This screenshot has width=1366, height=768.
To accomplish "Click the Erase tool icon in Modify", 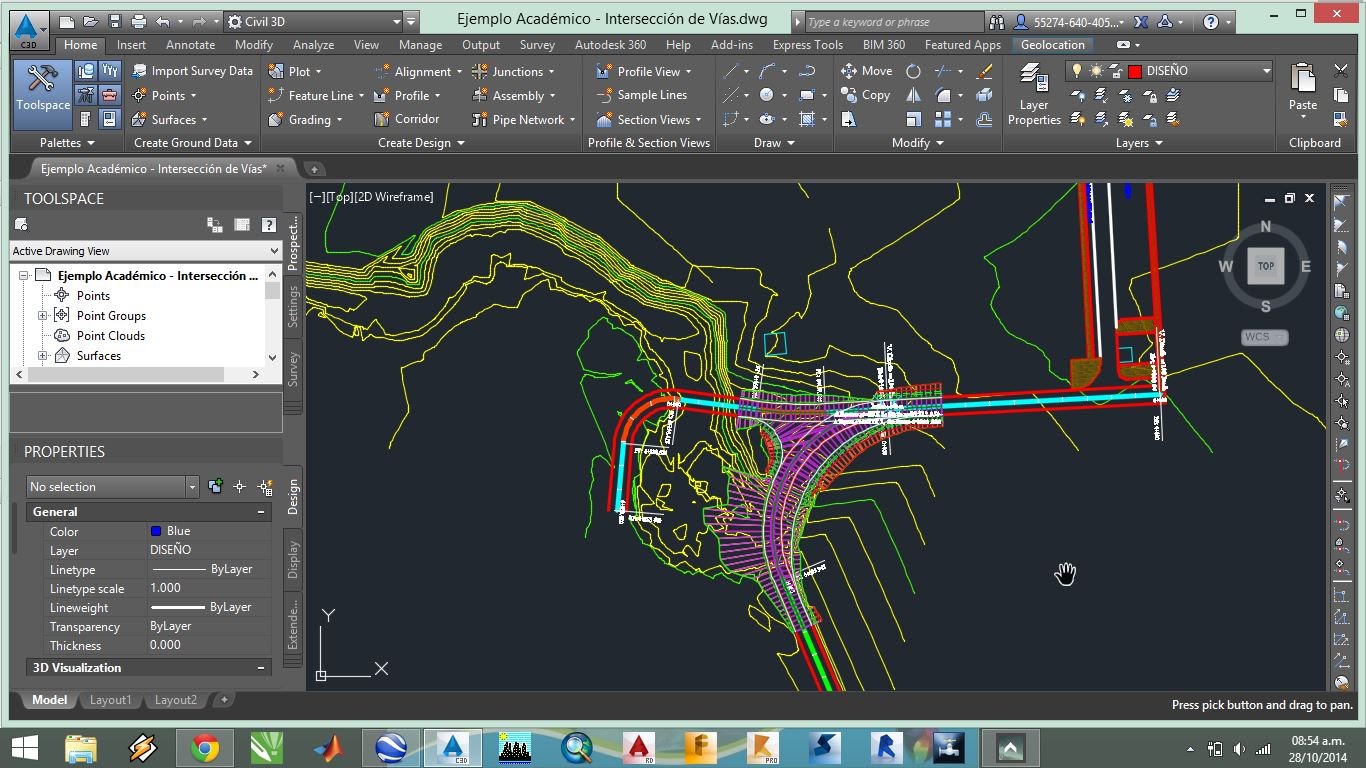I will coord(984,71).
